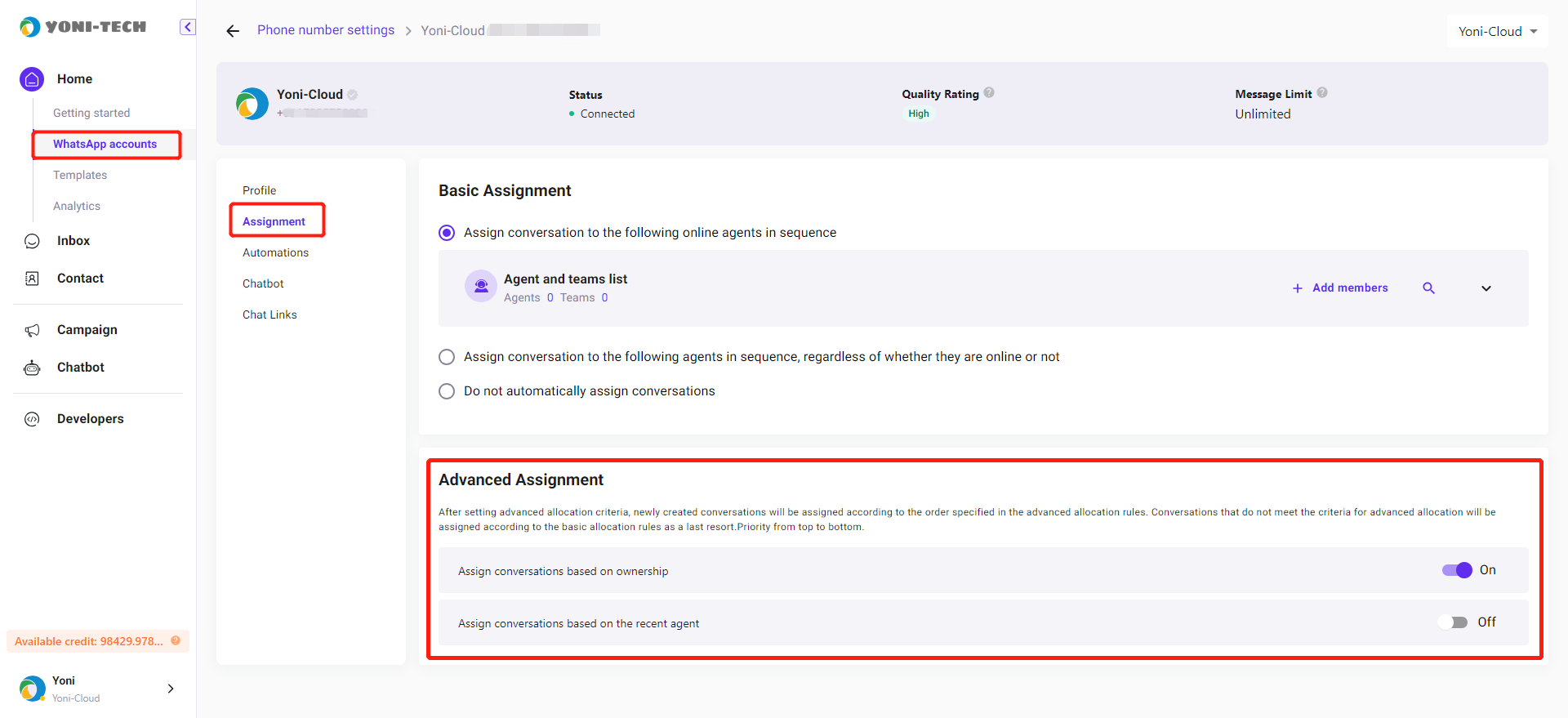The height and width of the screenshot is (718, 1568).
Task: Open WhatsApp accounts in the sidebar
Action: 105,144
